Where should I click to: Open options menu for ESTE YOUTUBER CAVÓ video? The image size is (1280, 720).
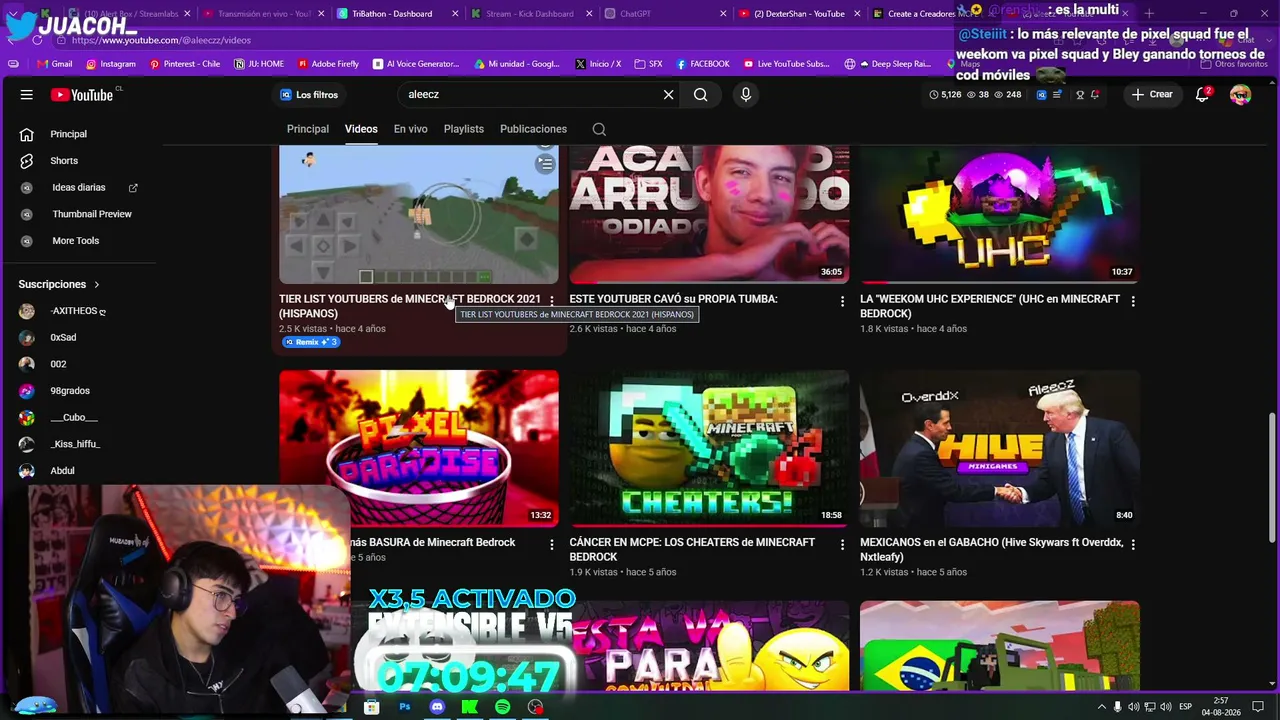point(842,301)
